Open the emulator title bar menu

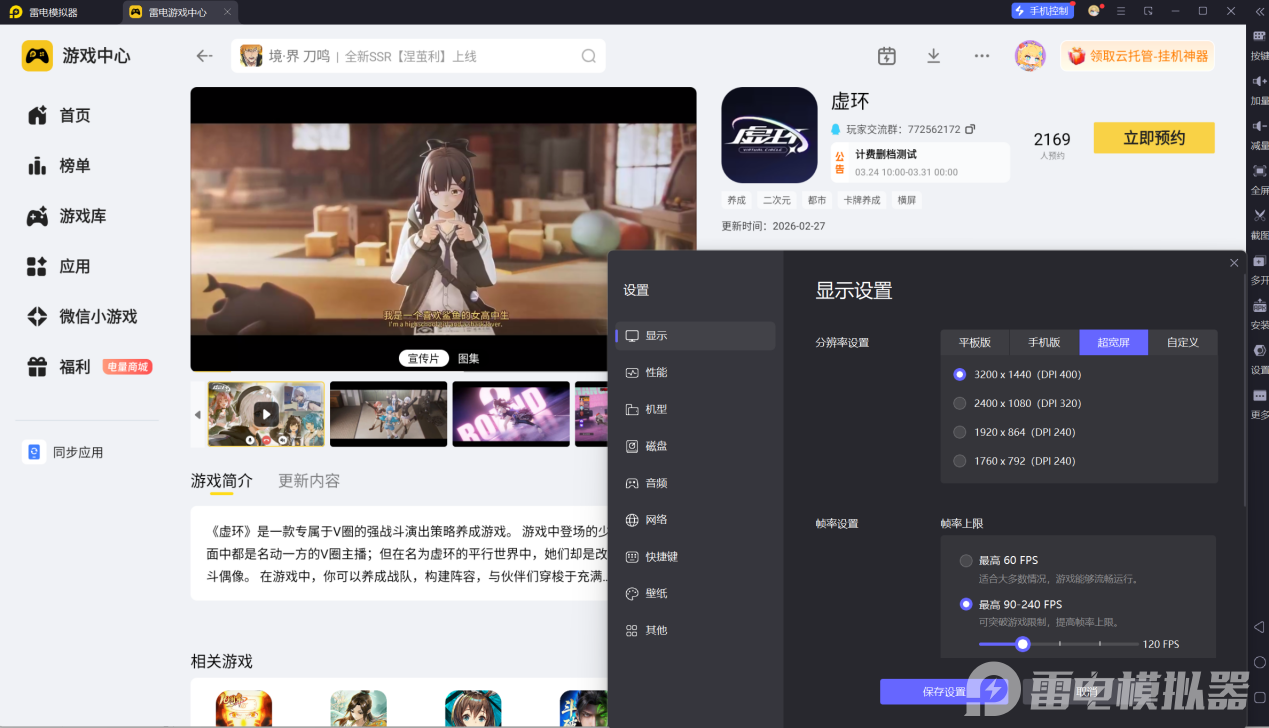coord(1121,11)
